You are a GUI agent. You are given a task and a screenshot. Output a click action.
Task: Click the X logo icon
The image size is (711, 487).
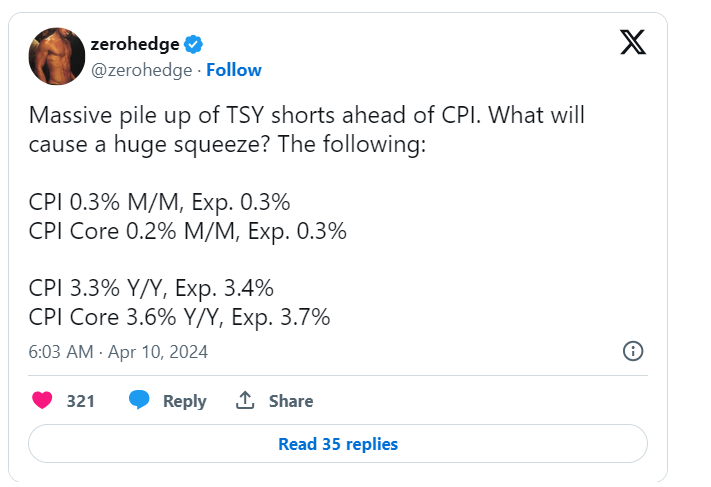click(632, 42)
